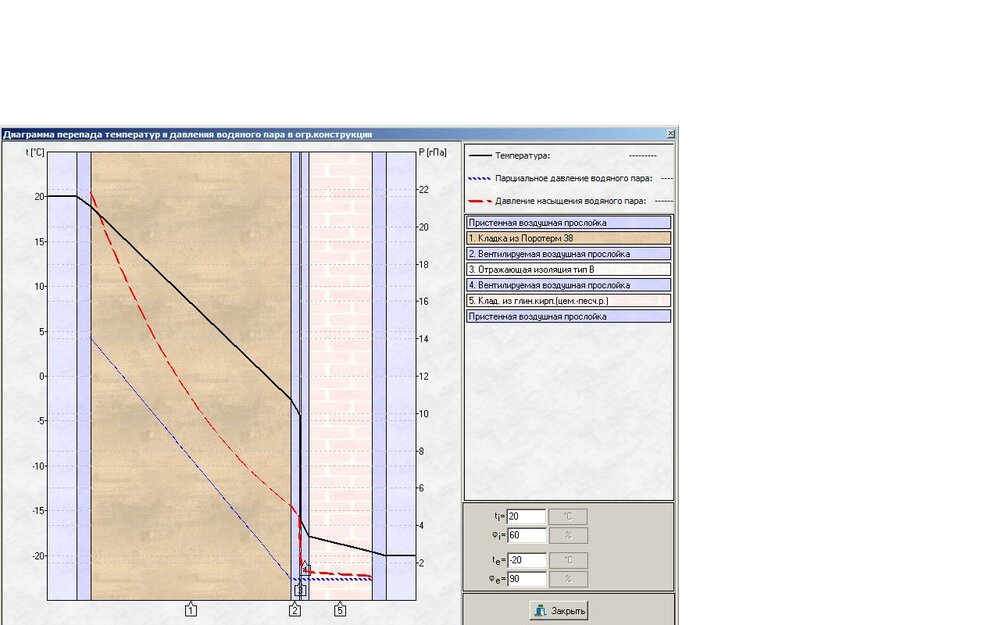Select layer marker 2 below the chart
This screenshot has width=1000, height=625.
tap(295, 610)
